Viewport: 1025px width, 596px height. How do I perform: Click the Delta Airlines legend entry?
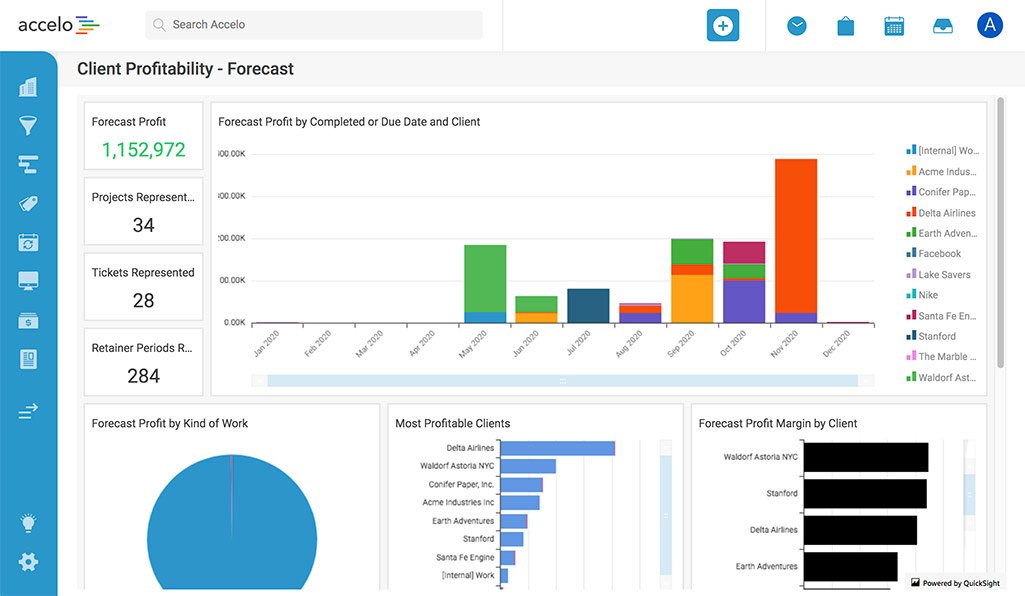pyautogui.click(x=941, y=212)
